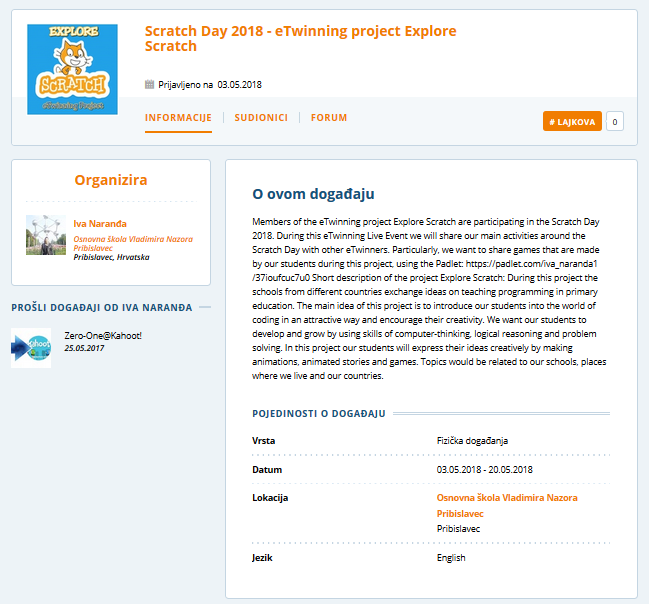Open Lokacija link Osnovna škola Vladimira Nazora
The height and width of the screenshot is (604, 649).
(x=507, y=505)
